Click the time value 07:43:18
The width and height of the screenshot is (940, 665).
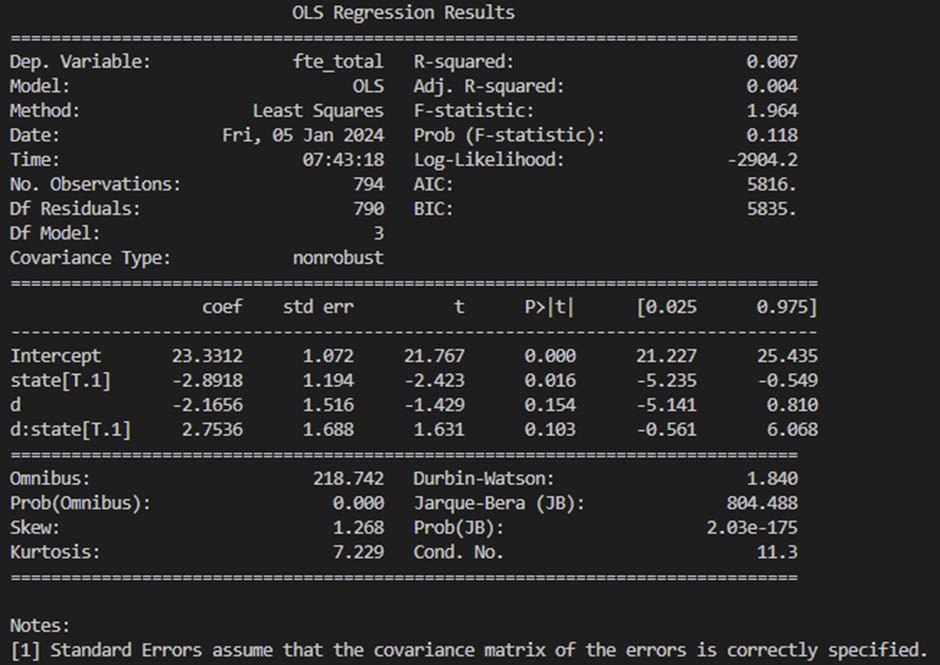(x=343, y=160)
